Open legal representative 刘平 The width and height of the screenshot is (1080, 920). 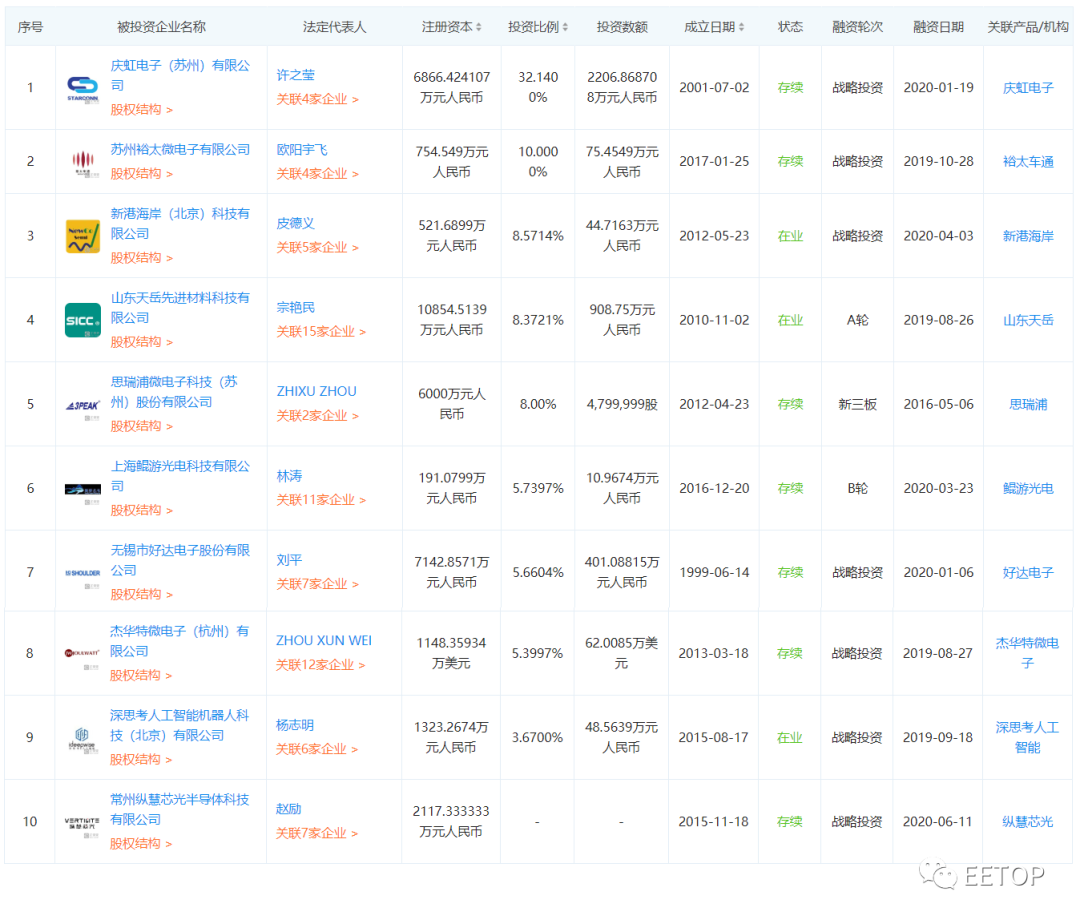coord(289,561)
